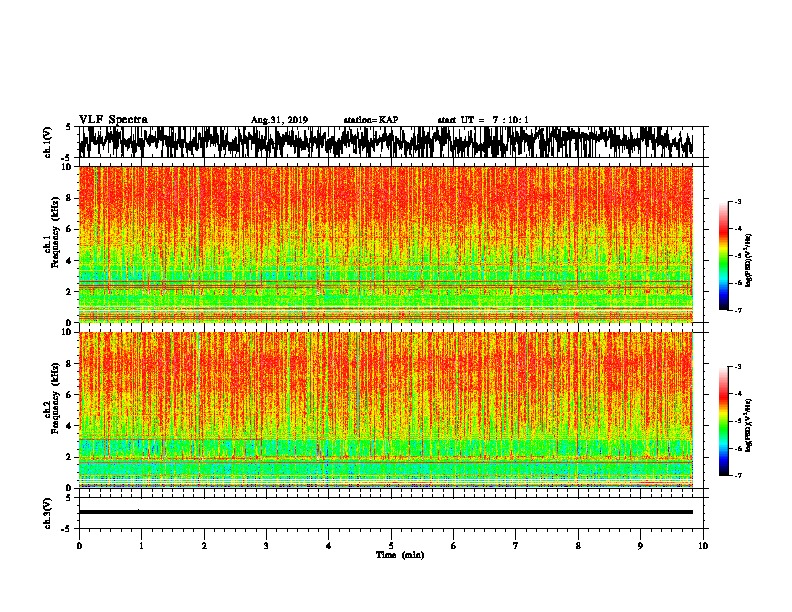Screen dimensions: 792x612
Task: Click the "-3" label on ch.1 colorbar
Action: click(737, 202)
